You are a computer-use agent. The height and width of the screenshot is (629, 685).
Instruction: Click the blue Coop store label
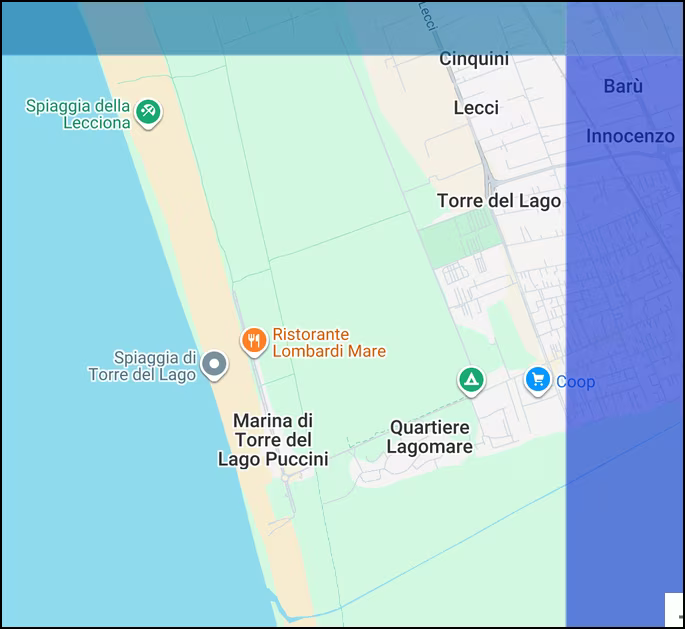[x=576, y=382]
